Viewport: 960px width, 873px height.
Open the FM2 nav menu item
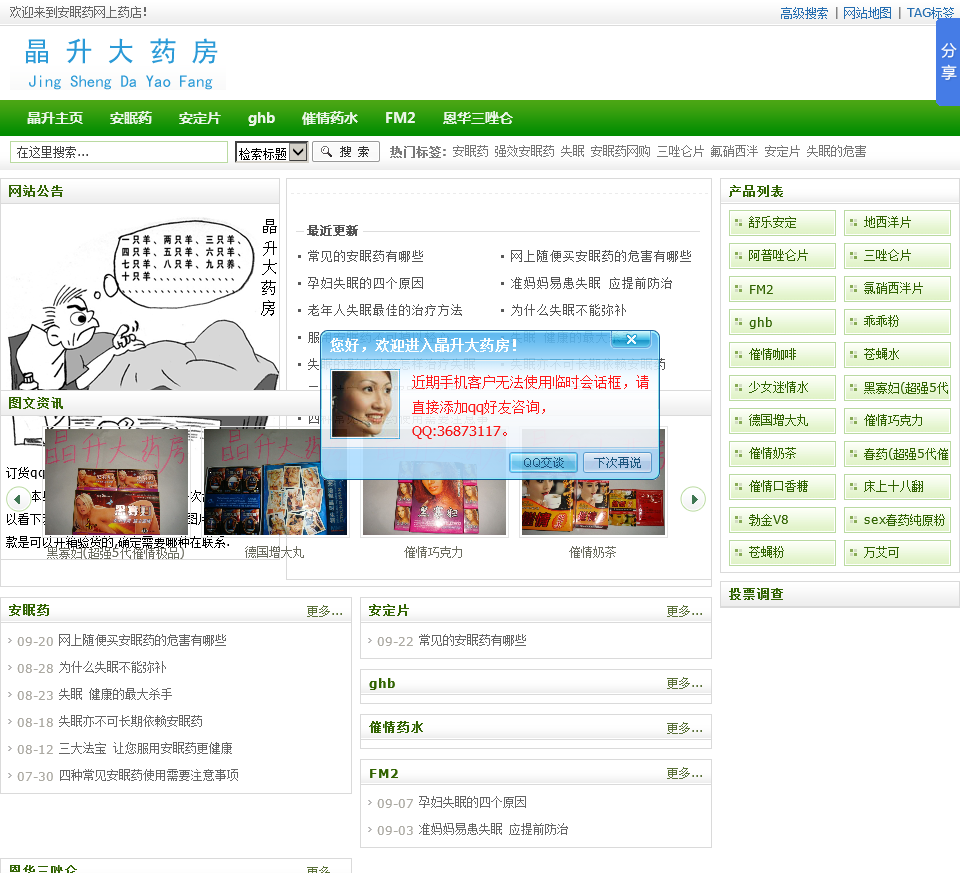coord(400,118)
